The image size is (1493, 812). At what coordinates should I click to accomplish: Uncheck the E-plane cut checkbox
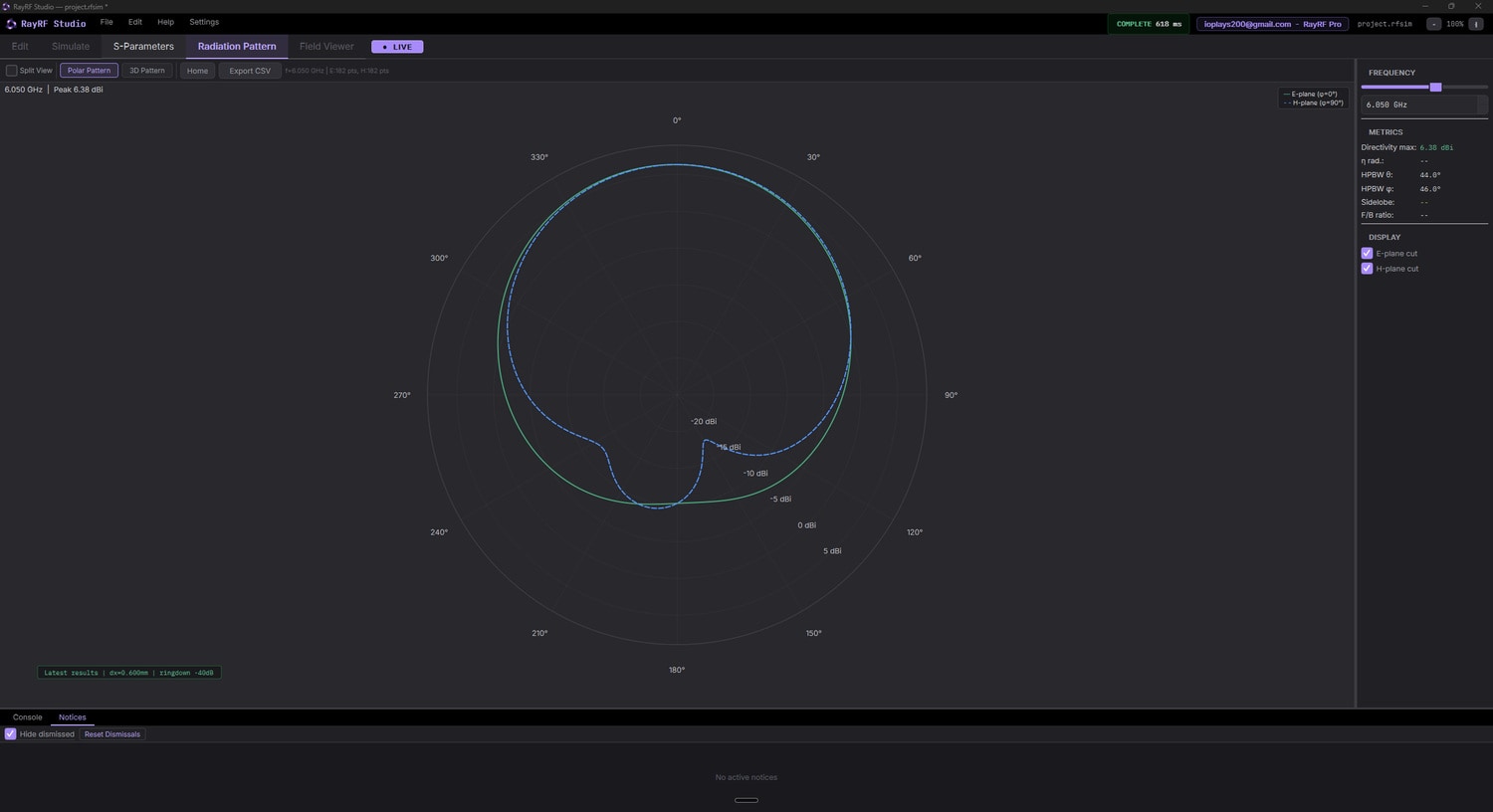coord(1367,254)
